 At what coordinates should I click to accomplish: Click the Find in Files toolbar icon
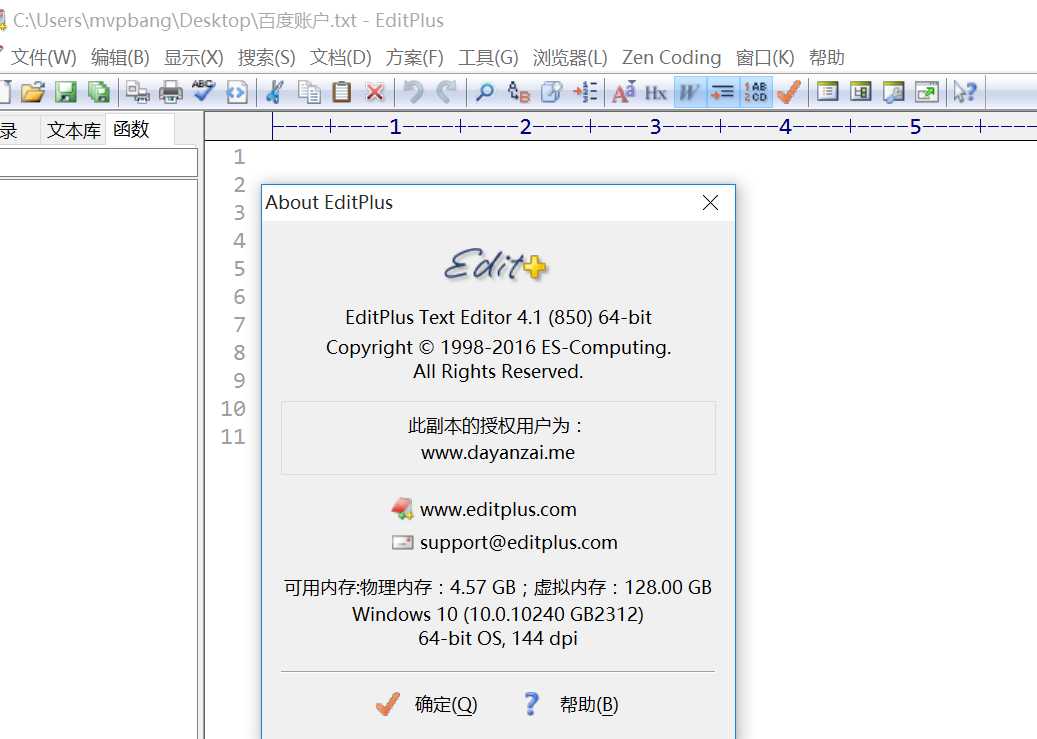[x=552, y=92]
